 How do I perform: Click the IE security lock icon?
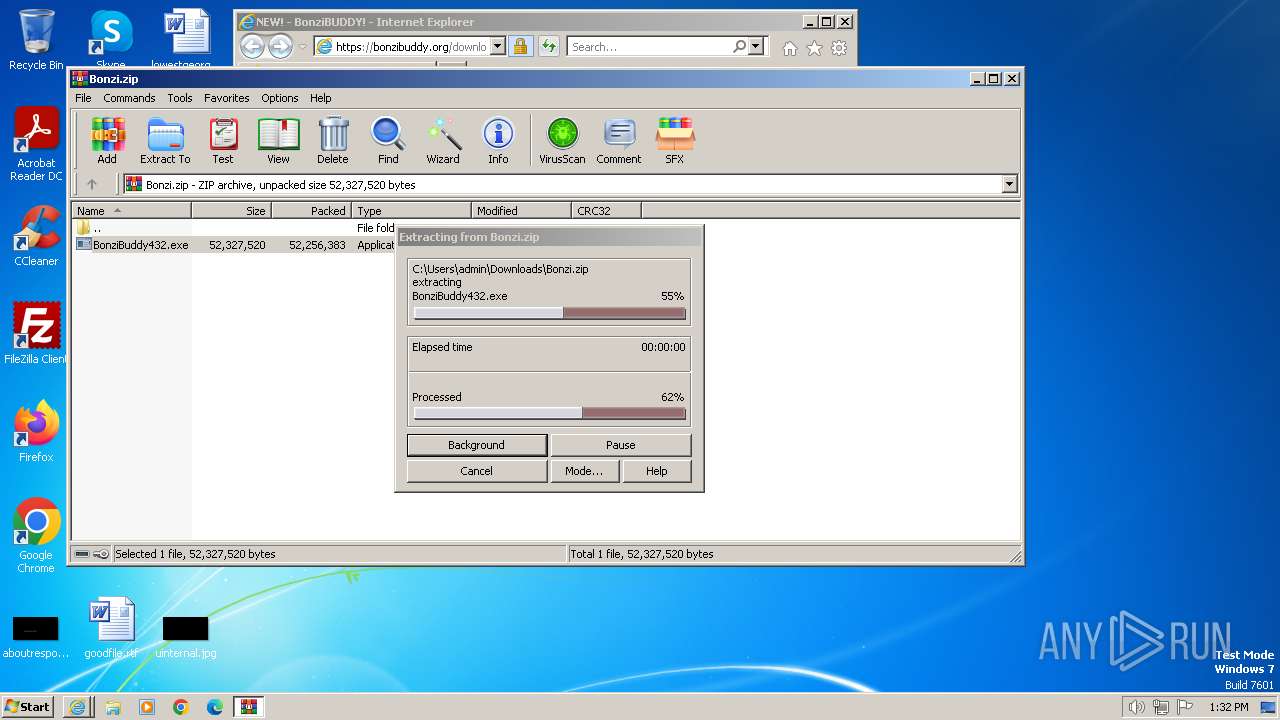(x=520, y=47)
